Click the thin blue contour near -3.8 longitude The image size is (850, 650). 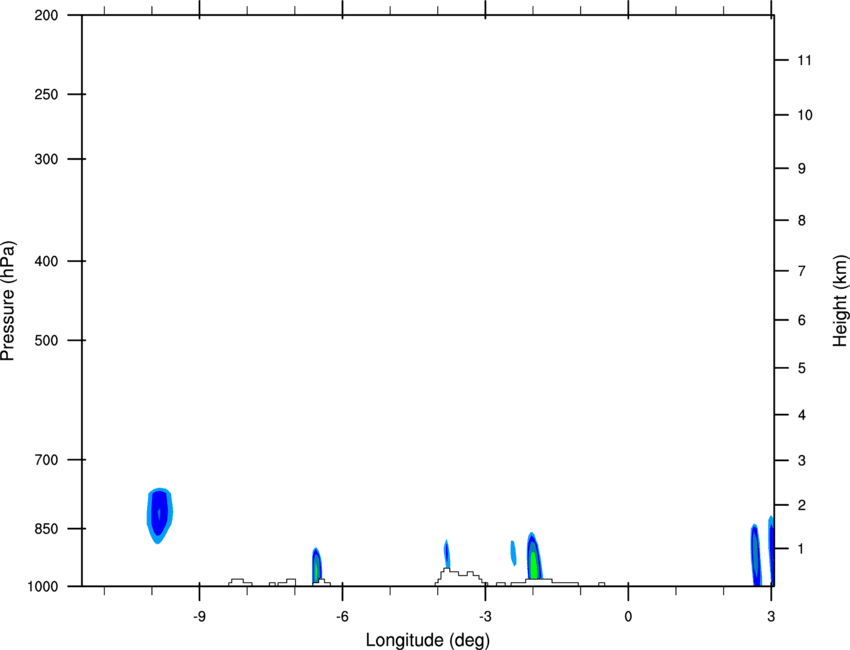pyautogui.click(x=447, y=553)
